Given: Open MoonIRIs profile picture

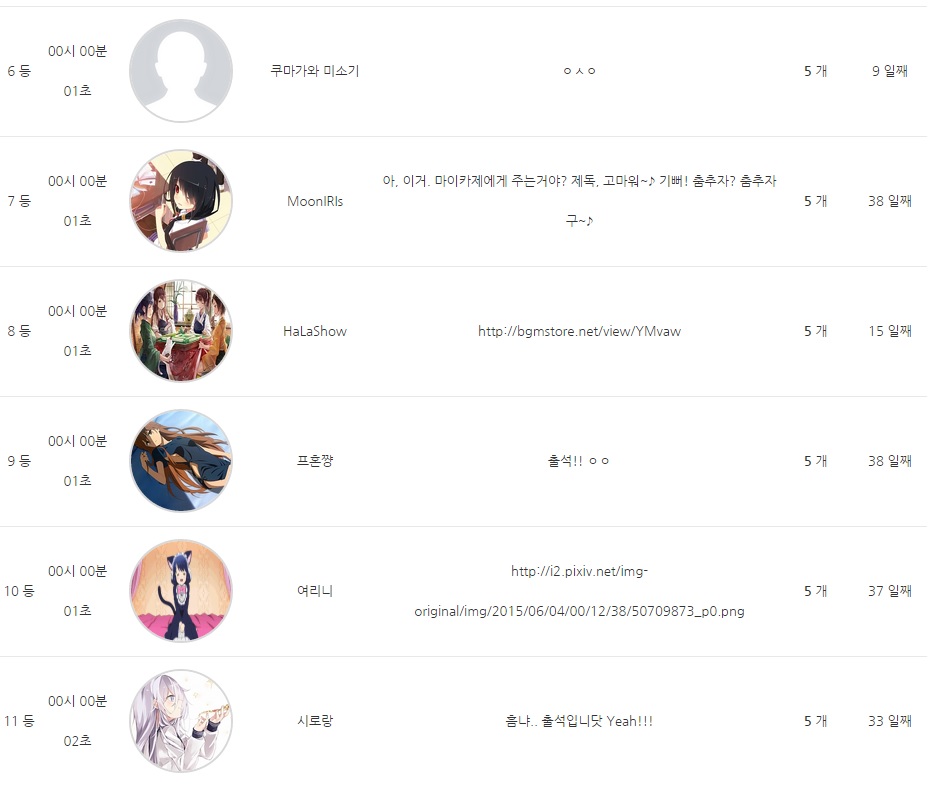Looking at the screenshot, I should point(181,201).
